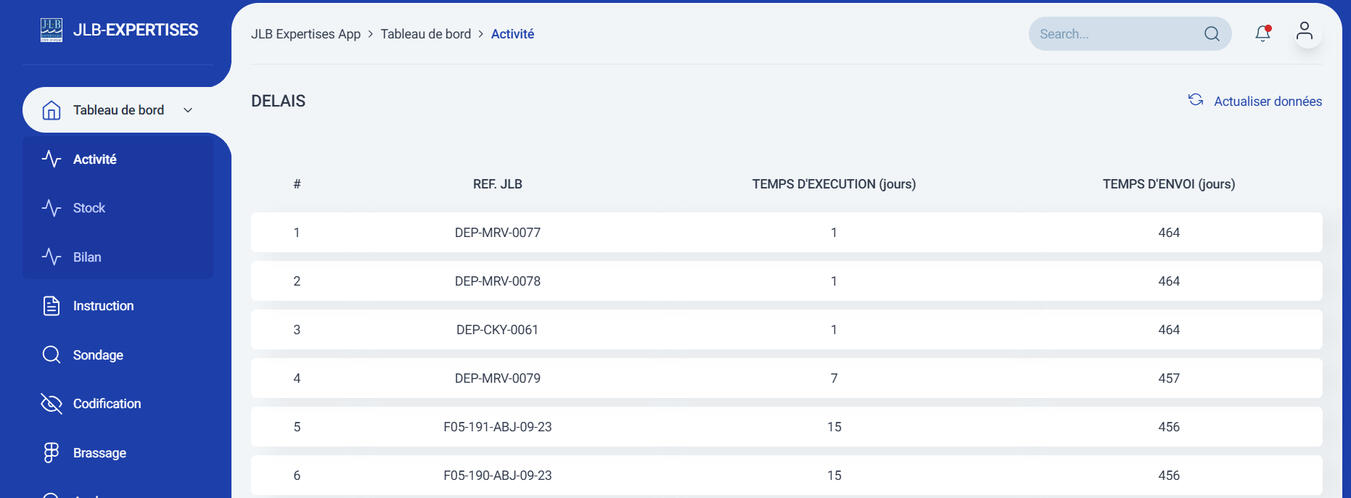1351x498 pixels.
Task: Open the Tableau de bord menu
Action: click(x=118, y=110)
